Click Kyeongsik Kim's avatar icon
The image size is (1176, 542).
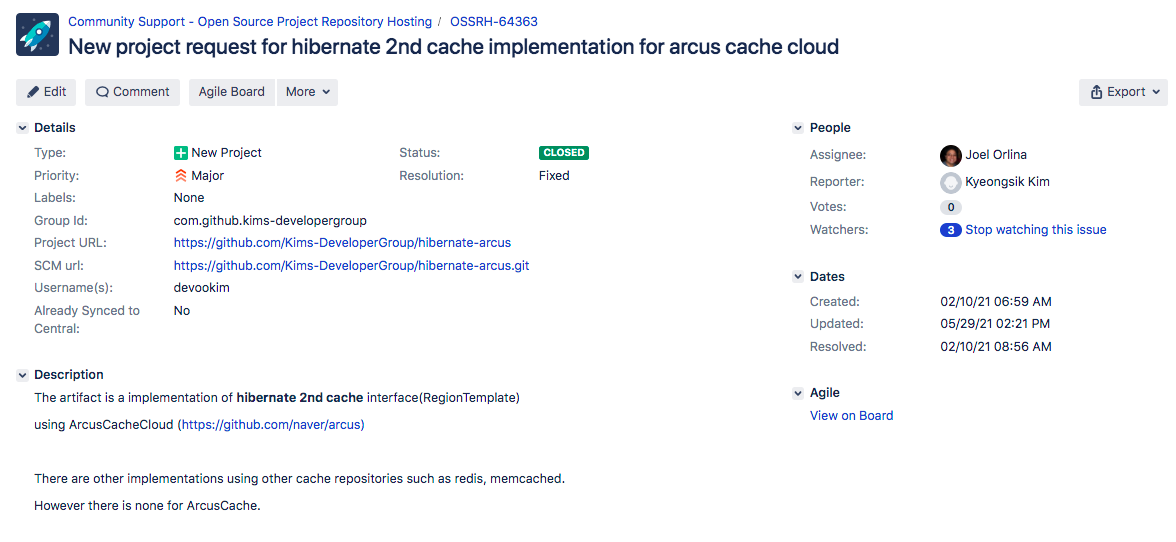tap(950, 182)
